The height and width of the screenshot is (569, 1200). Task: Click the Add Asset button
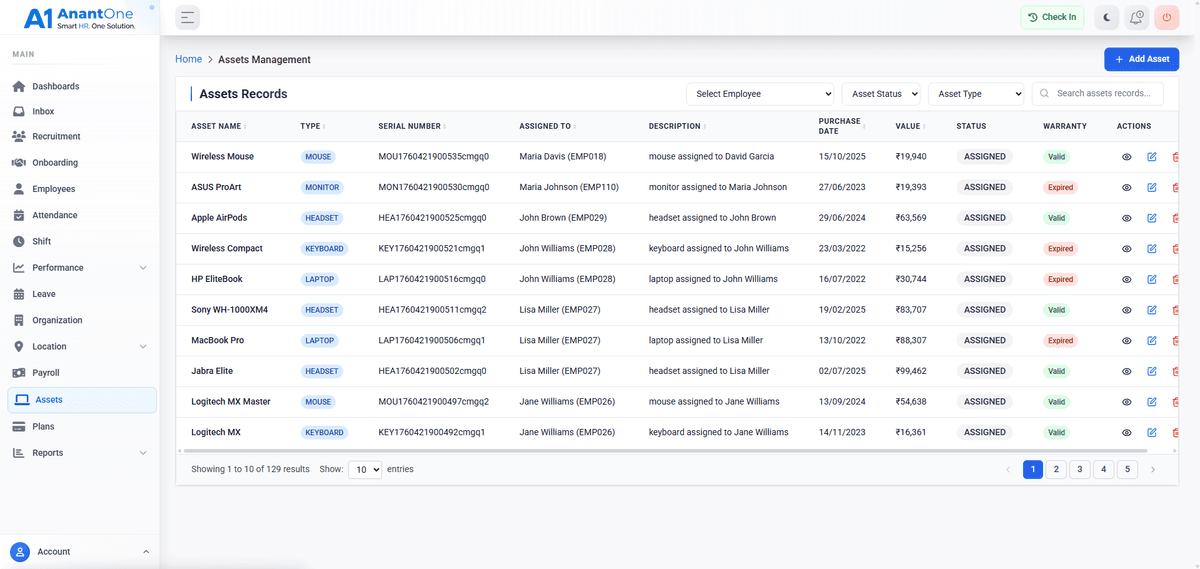(x=1141, y=59)
